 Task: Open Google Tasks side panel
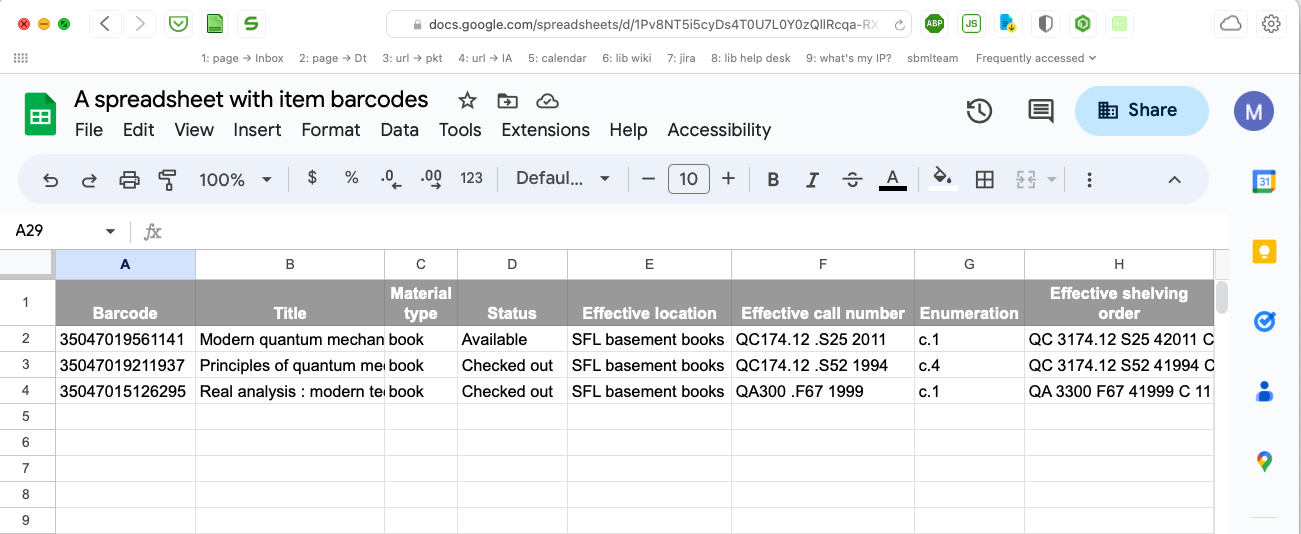point(1264,321)
